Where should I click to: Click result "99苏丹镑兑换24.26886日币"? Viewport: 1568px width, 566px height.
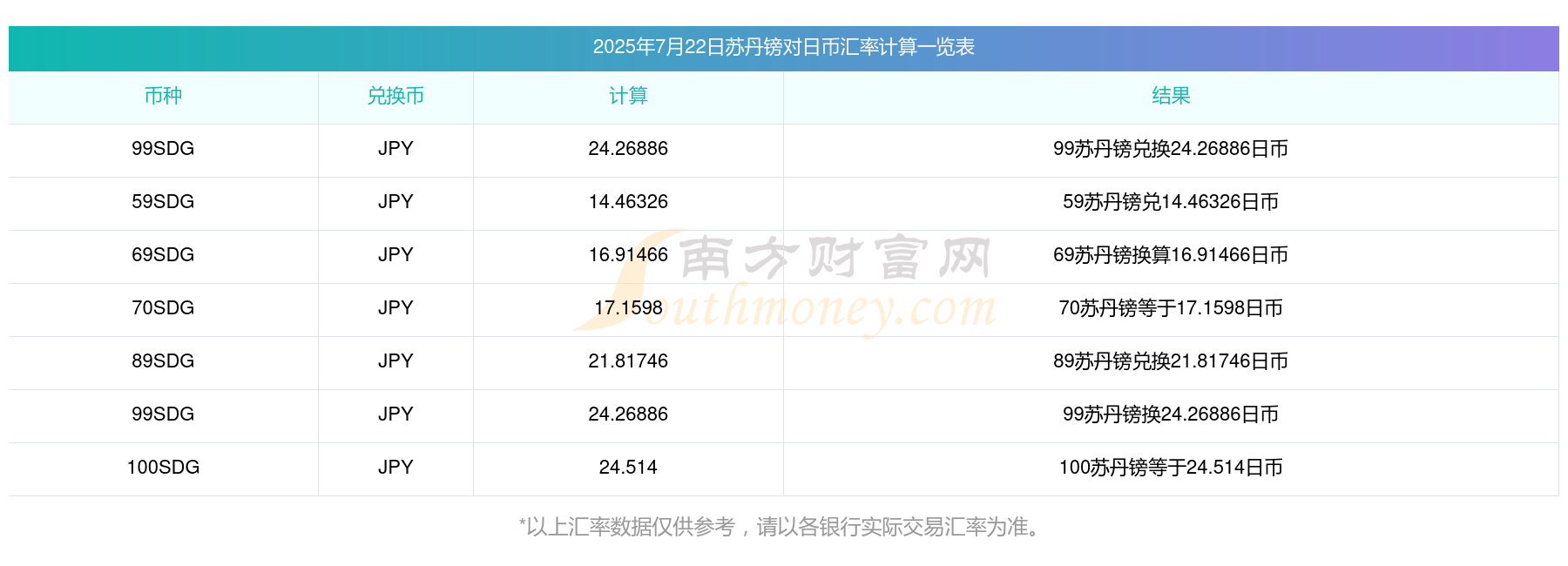point(1171,149)
